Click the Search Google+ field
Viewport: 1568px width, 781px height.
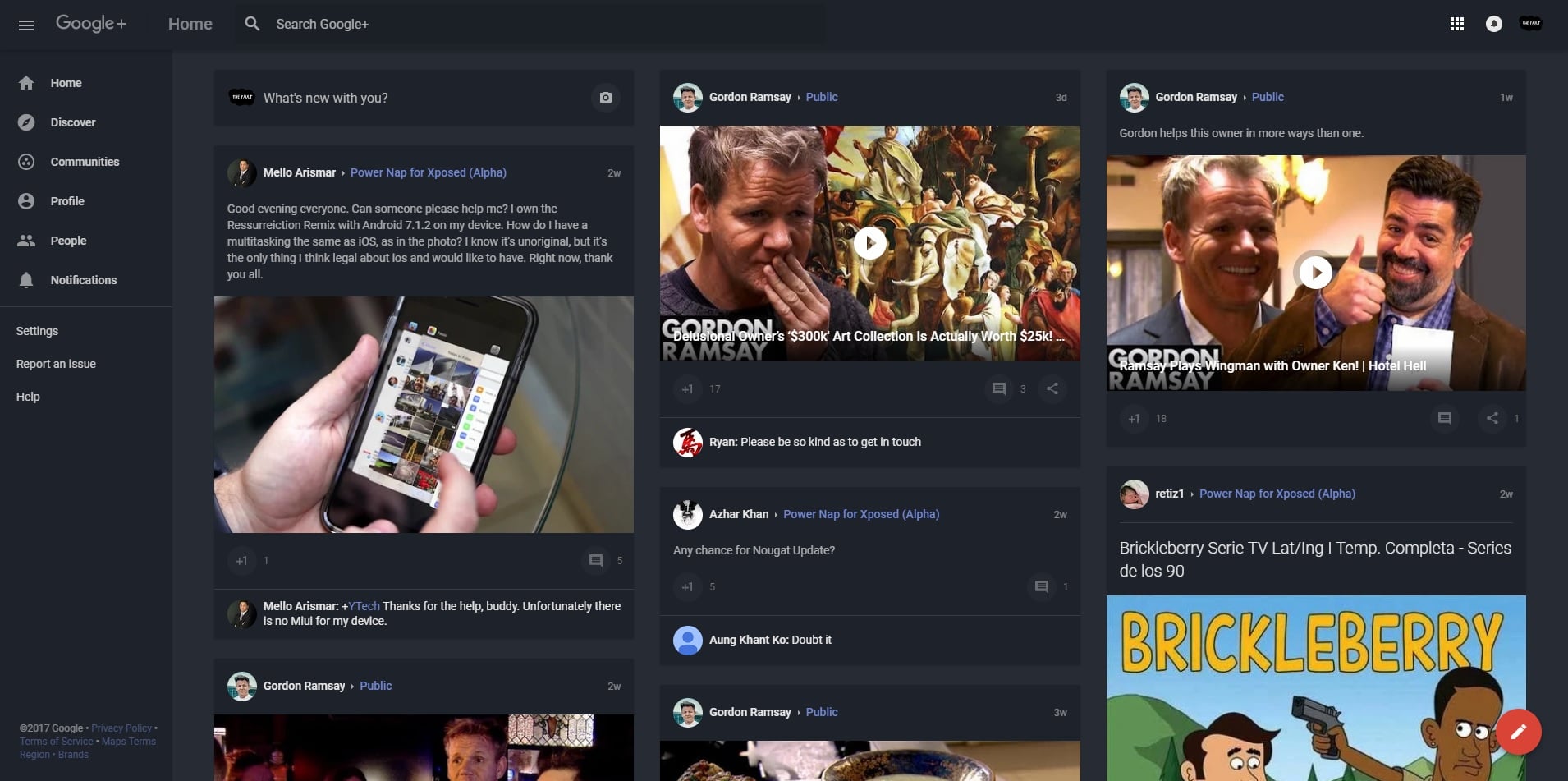pyautogui.click(x=530, y=24)
